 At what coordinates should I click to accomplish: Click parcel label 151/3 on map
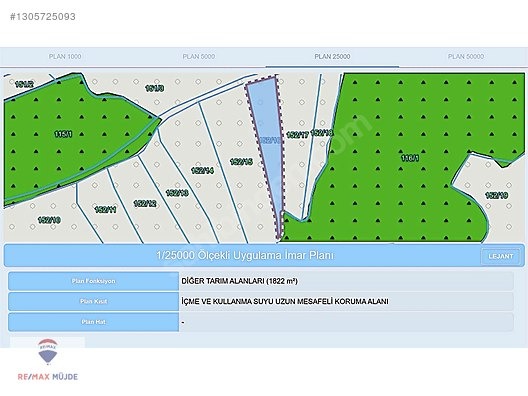coord(155,88)
